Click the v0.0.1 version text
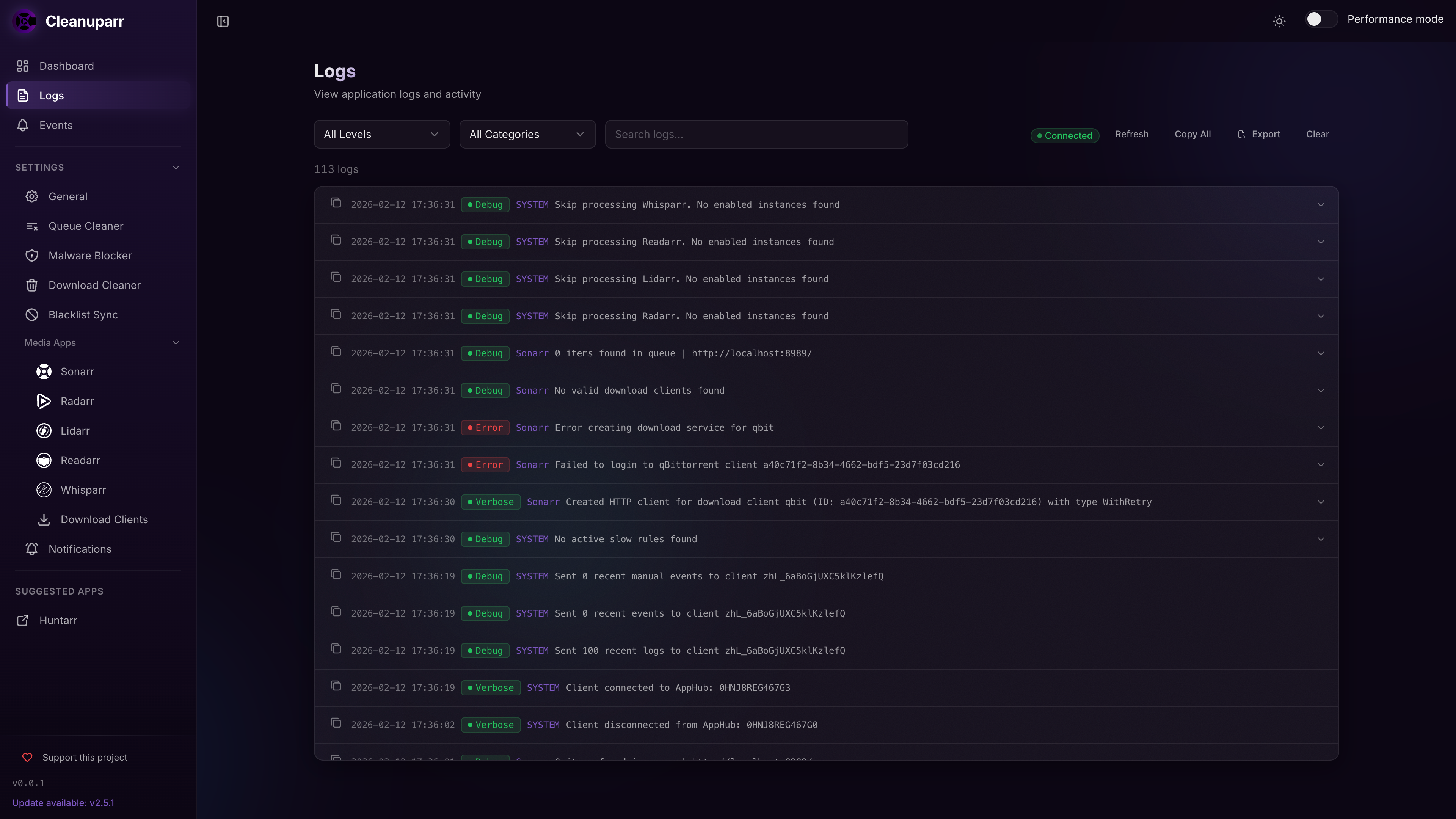The width and height of the screenshot is (1456, 819). pyautogui.click(x=29, y=783)
